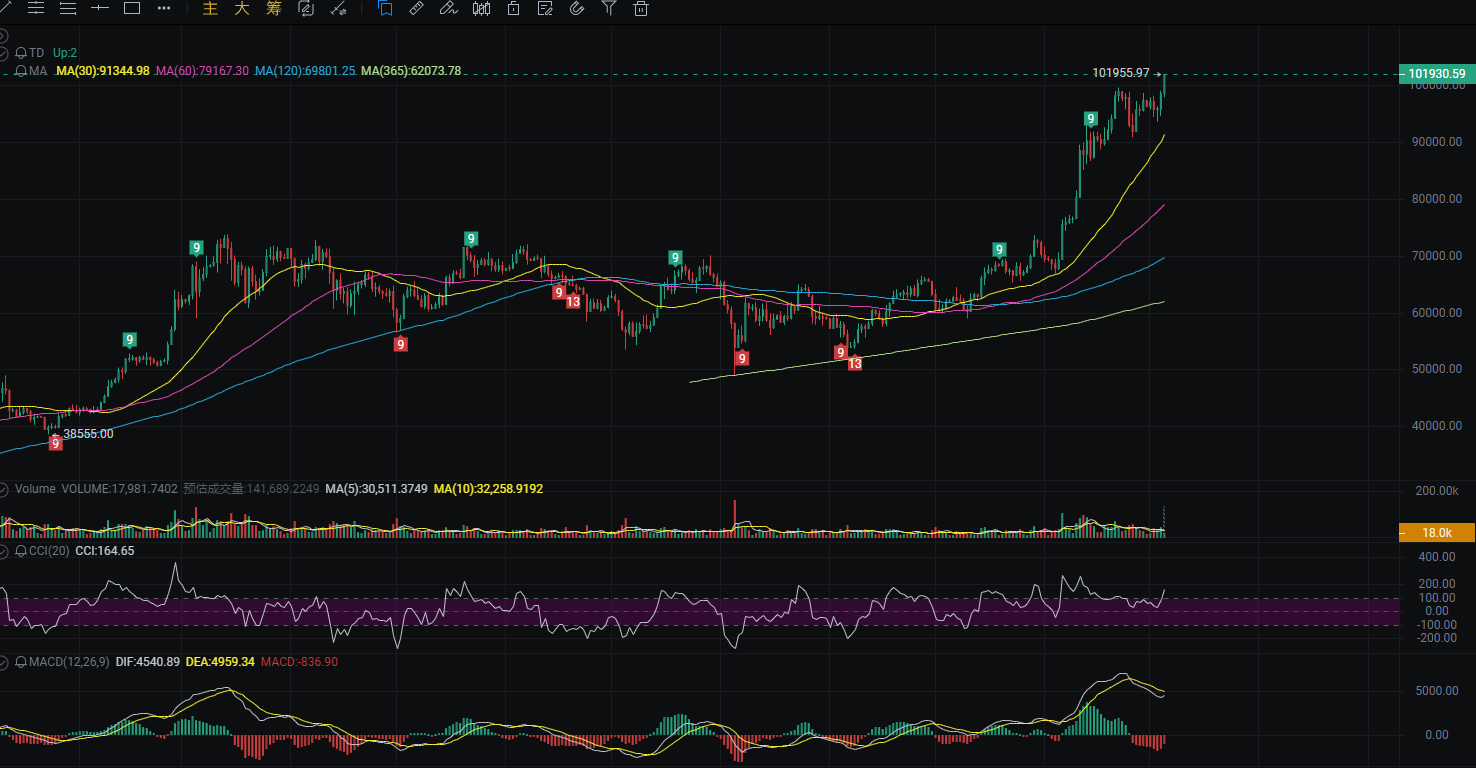Select the 主 main chart tab
Viewport: 1476px width, 768px height.
tap(208, 8)
